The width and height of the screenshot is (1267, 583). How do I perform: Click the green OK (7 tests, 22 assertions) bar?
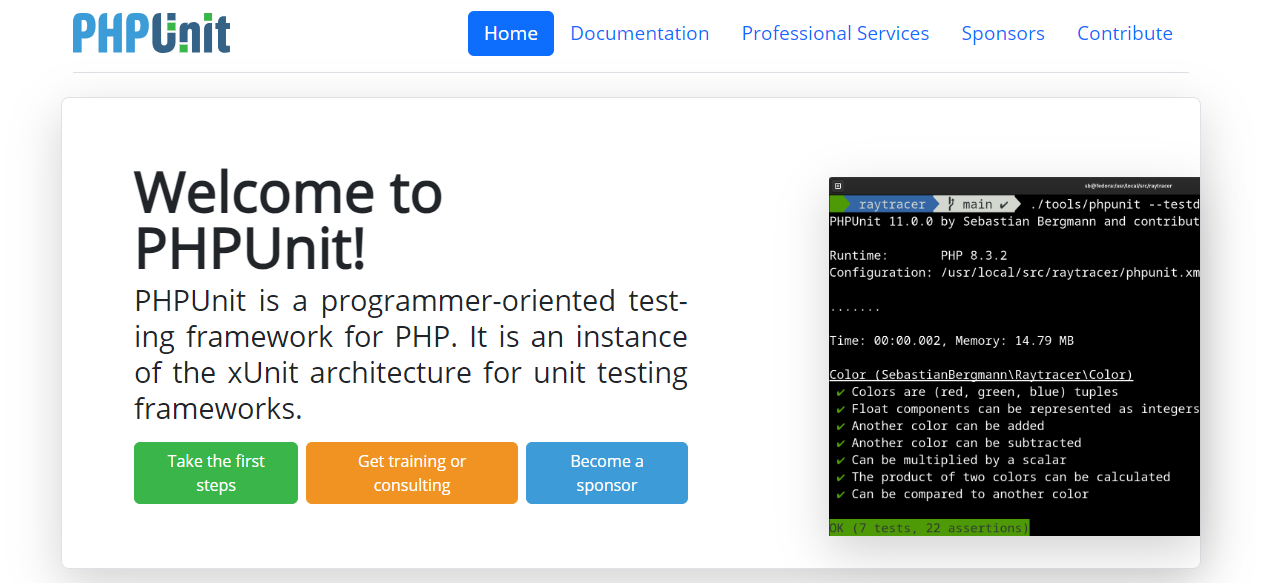929,527
